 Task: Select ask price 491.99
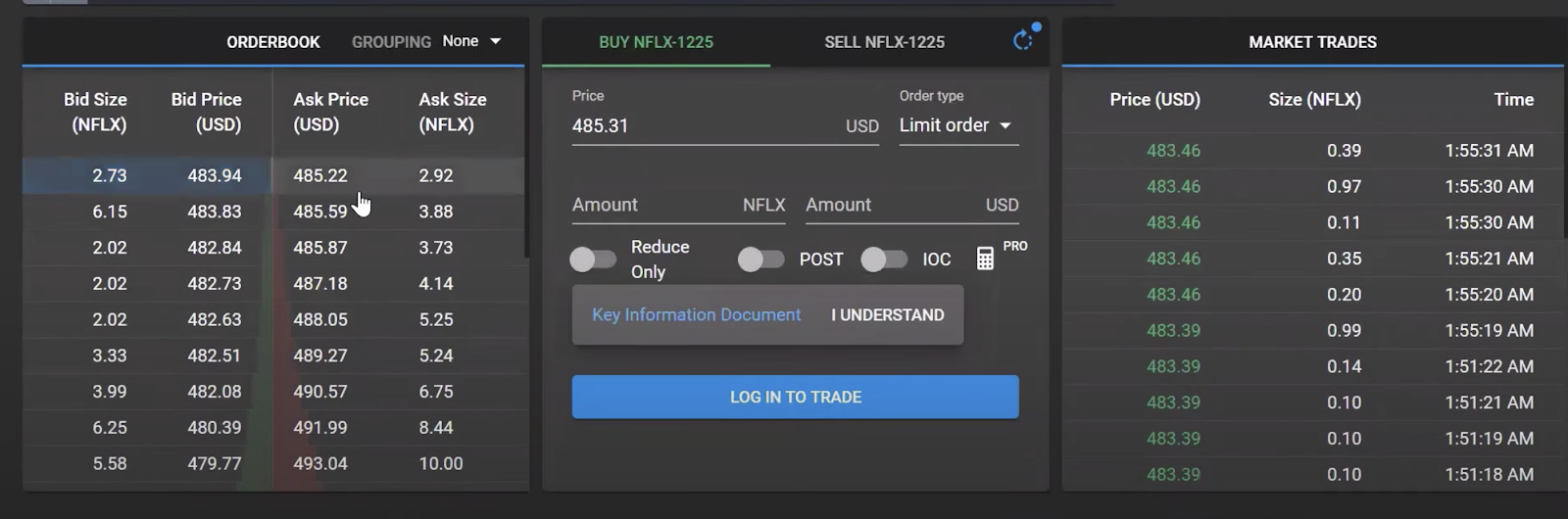pos(319,427)
